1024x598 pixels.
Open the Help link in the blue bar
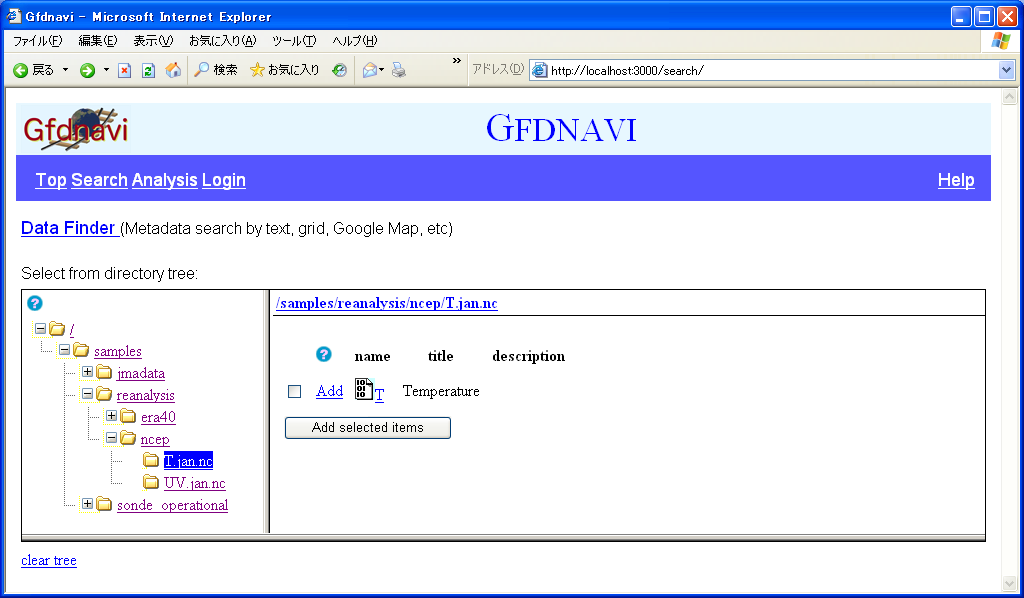tap(956, 180)
